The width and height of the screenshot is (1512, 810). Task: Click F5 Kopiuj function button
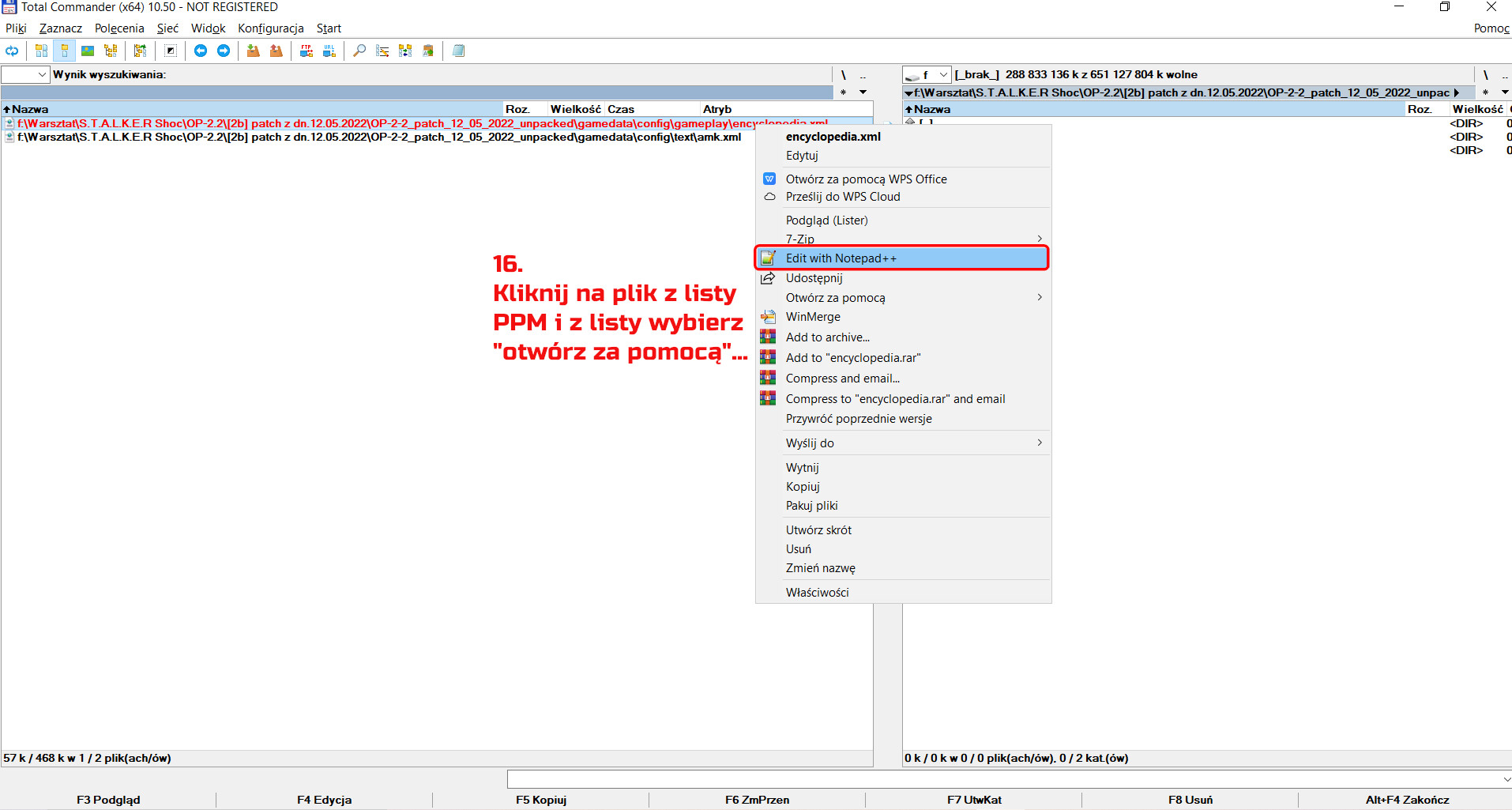pyautogui.click(x=541, y=800)
